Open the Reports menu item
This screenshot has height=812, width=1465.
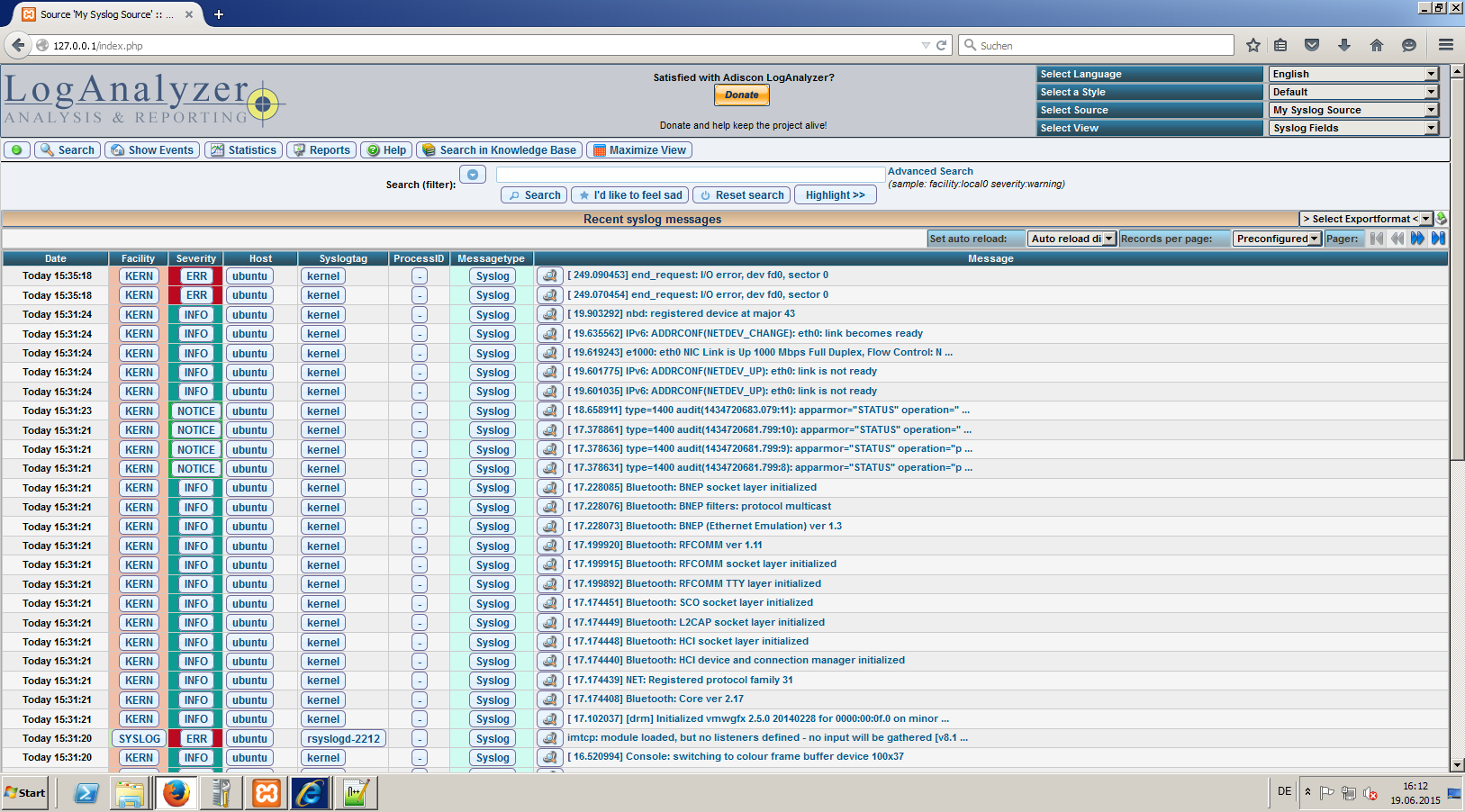[x=321, y=150]
